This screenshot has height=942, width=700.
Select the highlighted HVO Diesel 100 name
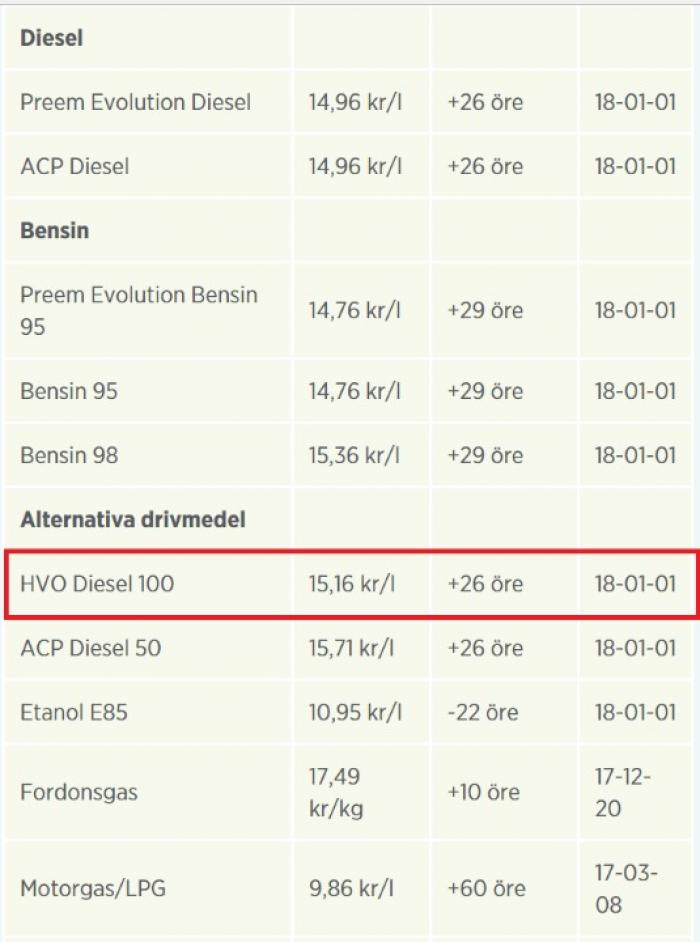click(x=97, y=584)
